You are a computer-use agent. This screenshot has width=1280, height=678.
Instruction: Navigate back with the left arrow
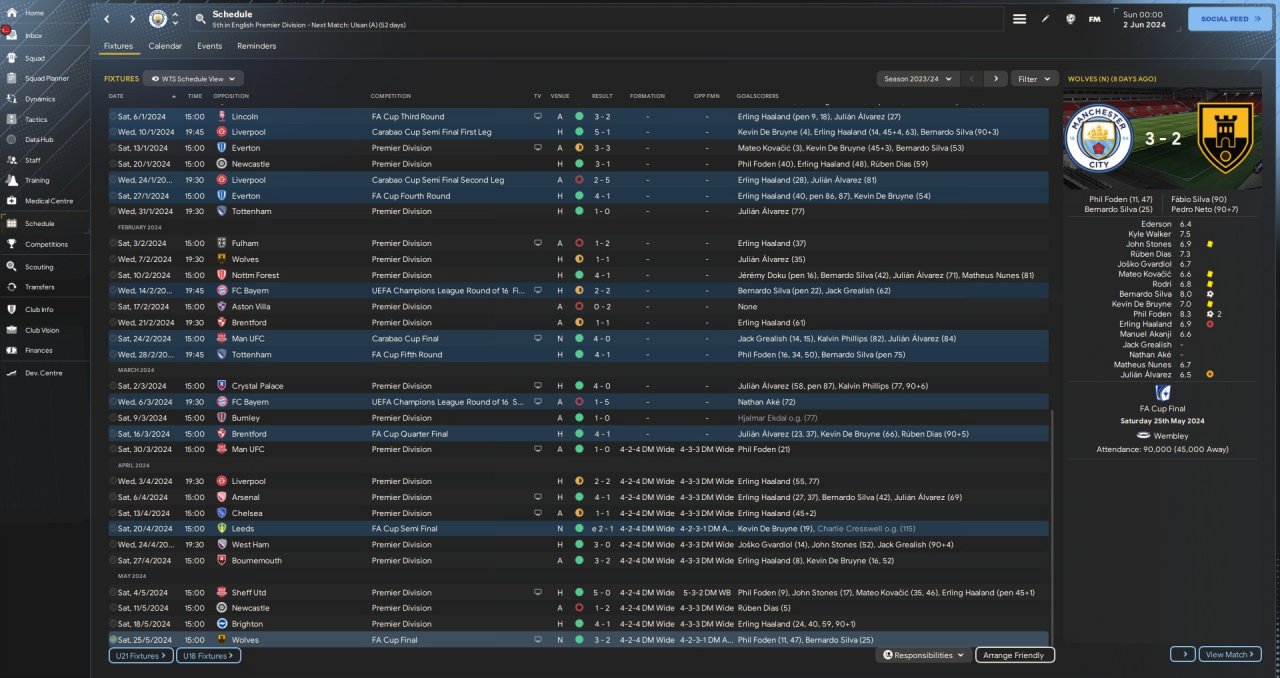point(107,19)
